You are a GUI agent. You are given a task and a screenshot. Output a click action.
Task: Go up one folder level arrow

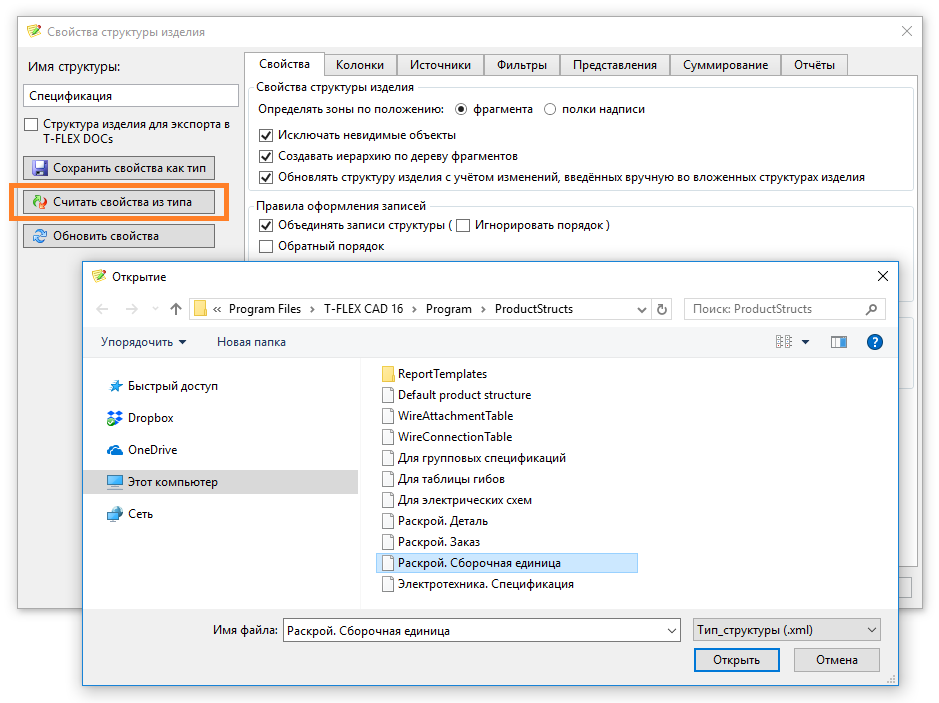pos(176,309)
